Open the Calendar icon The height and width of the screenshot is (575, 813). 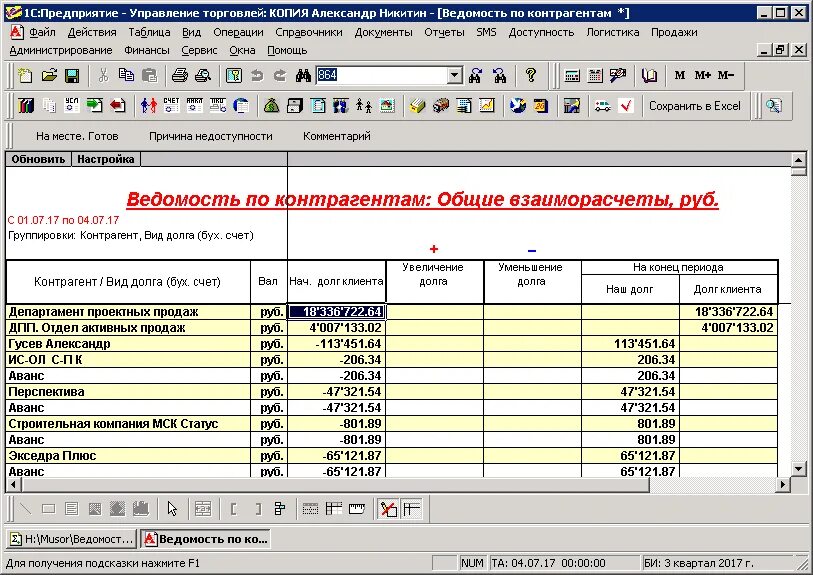click(595, 76)
